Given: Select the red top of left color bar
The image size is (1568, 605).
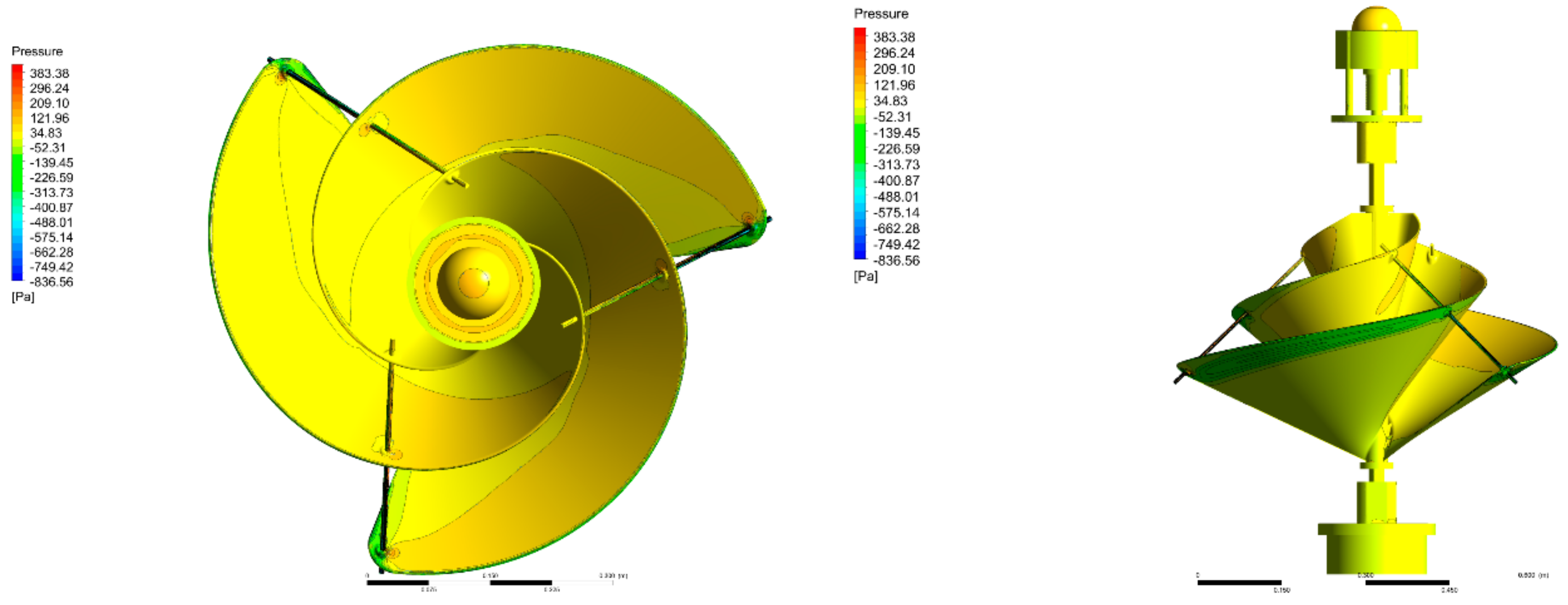Looking at the screenshot, I should click(17, 68).
